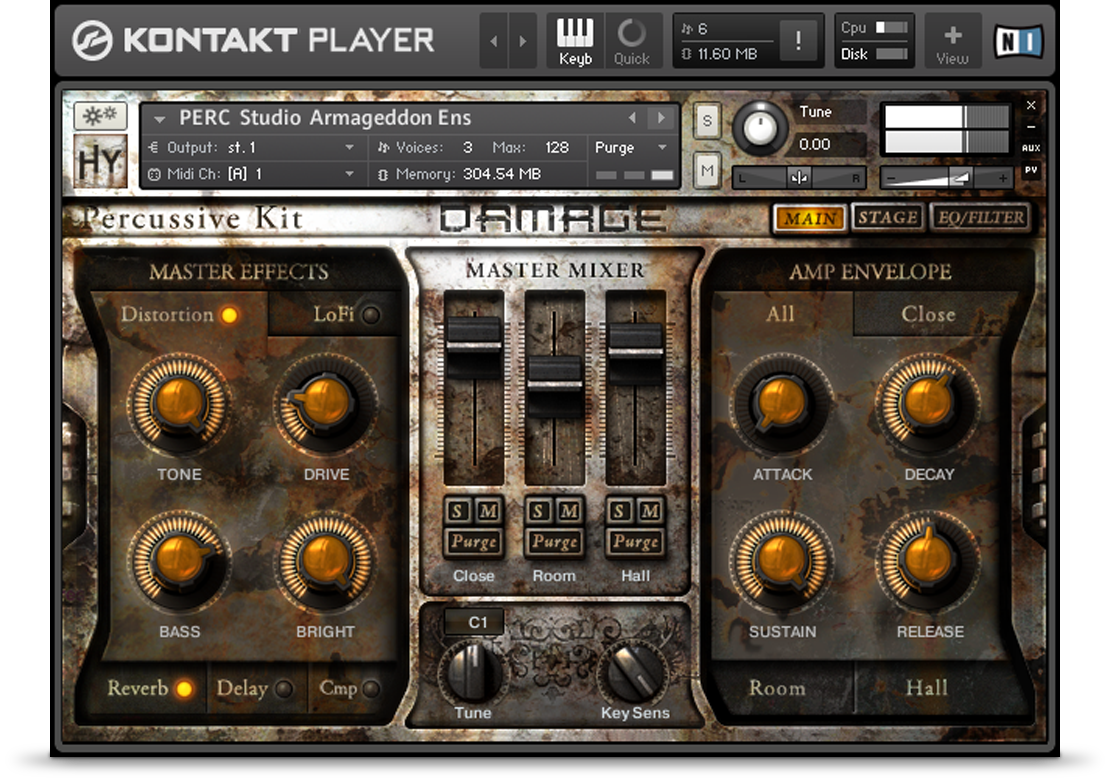Open instrument options snowflake icon

100,115
